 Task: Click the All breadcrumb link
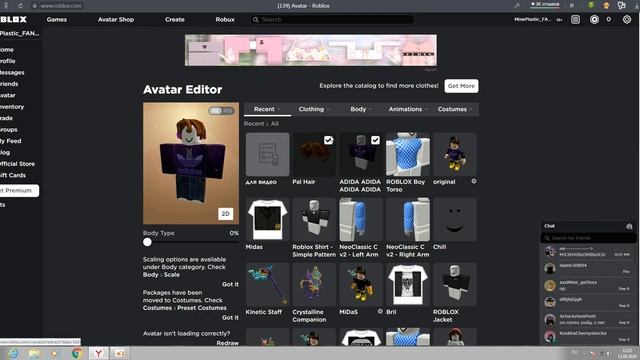(x=275, y=124)
